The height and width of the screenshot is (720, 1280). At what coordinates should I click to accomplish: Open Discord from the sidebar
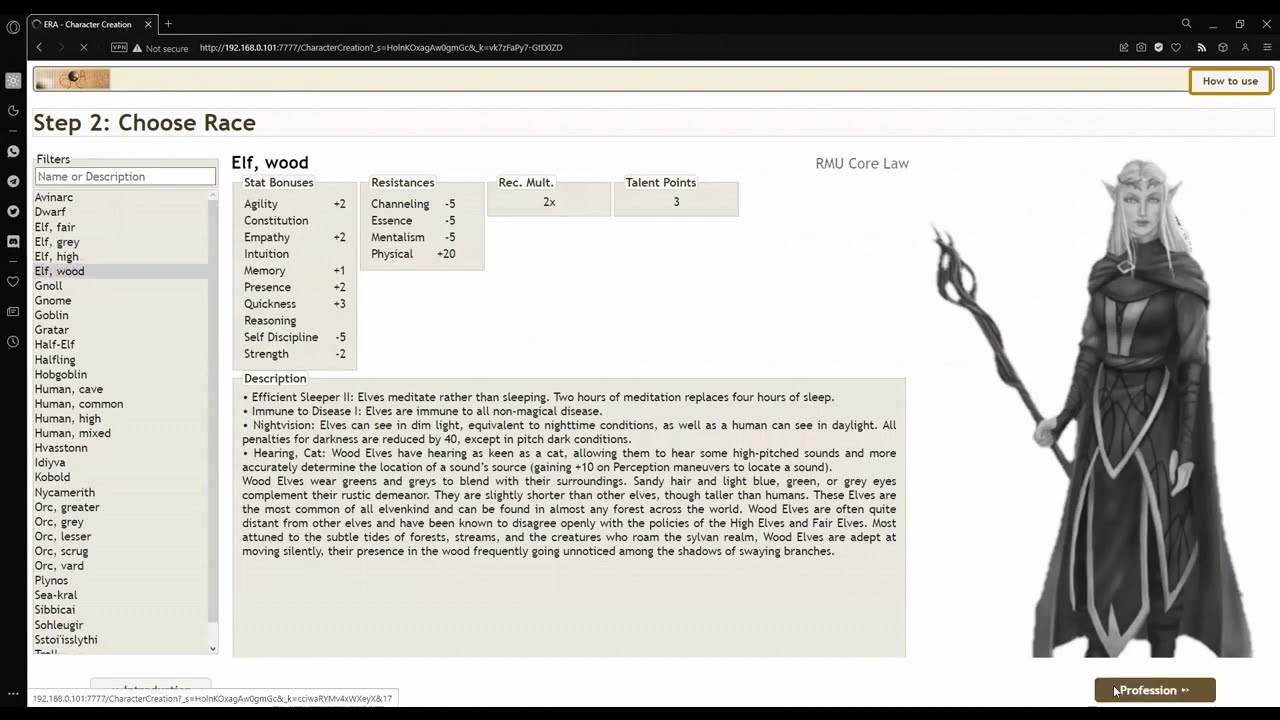click(13, 241)
